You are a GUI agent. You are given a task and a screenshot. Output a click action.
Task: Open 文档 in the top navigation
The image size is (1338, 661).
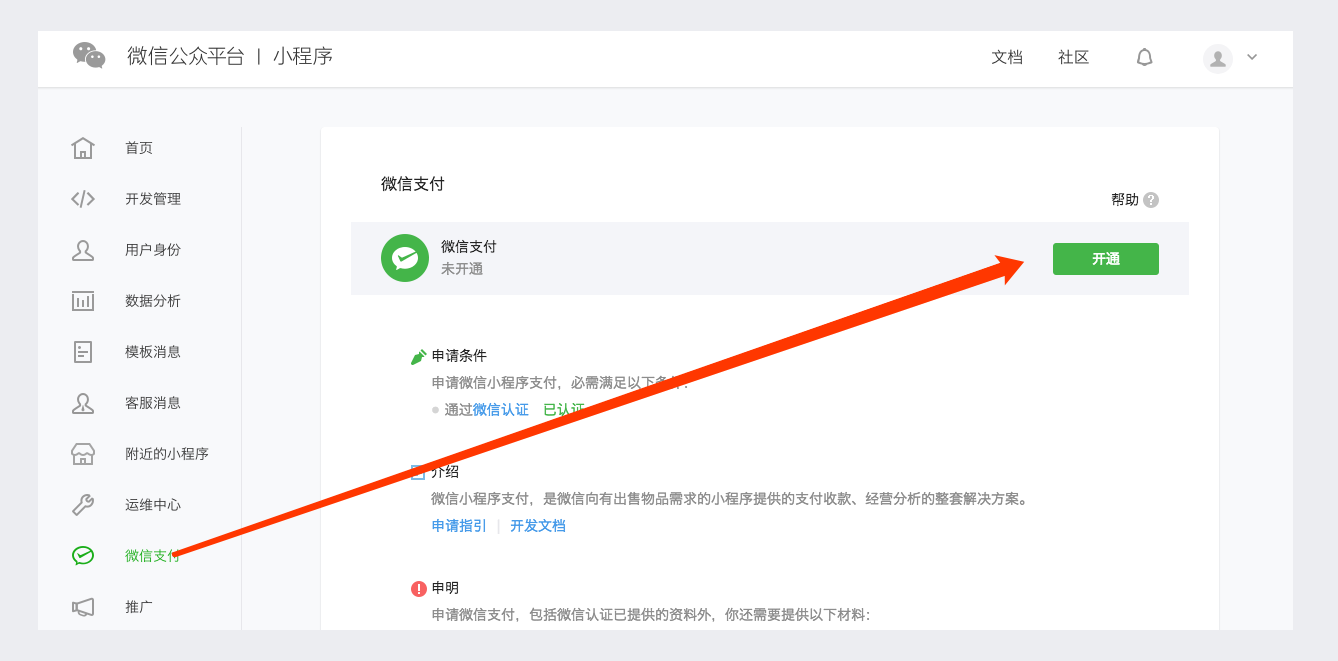pyautogui.click(x=1007, y=58)
